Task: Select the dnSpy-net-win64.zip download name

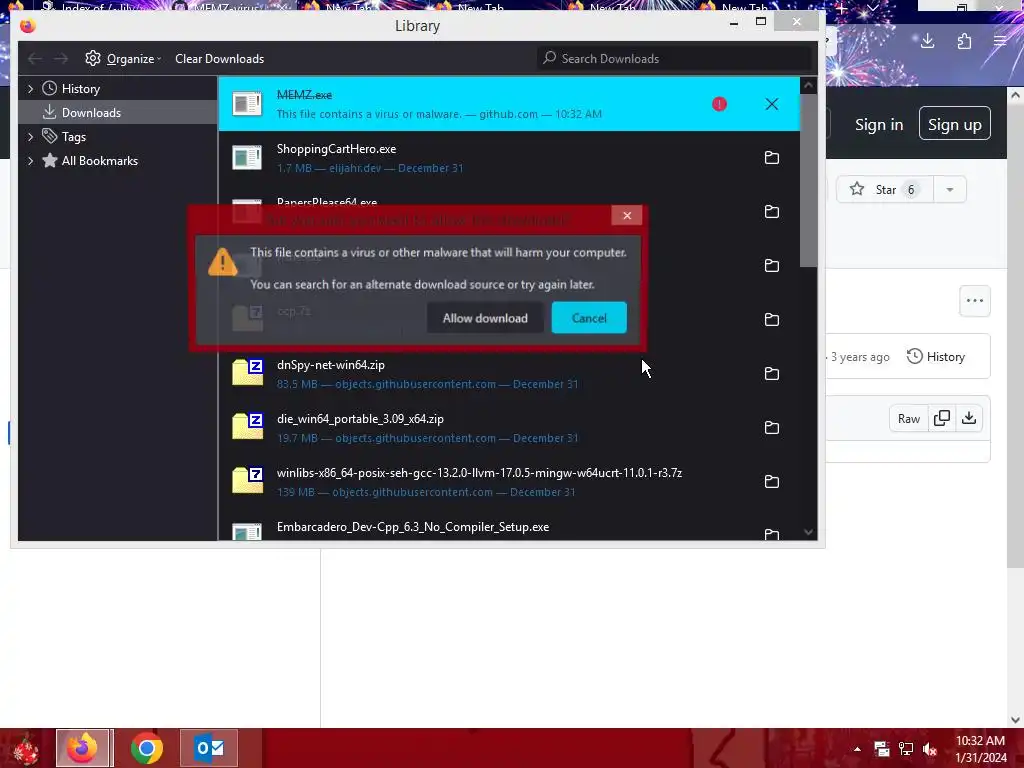Action: click(330, 365)
